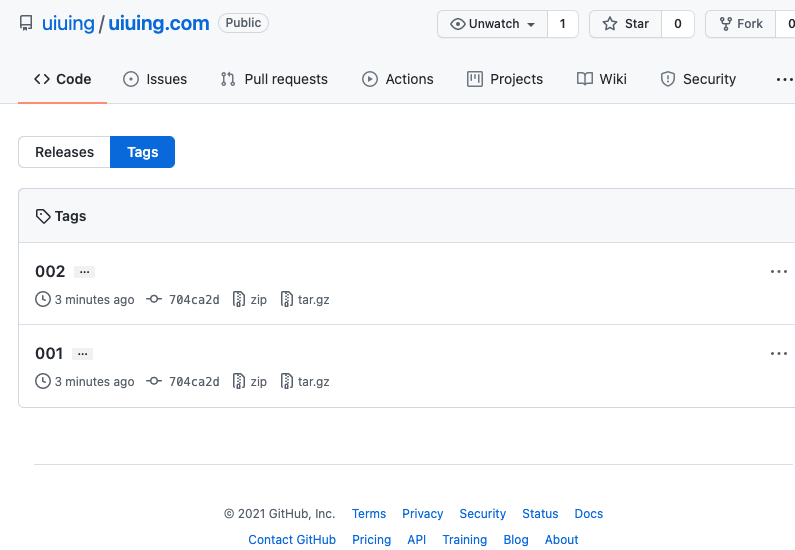Click the commit icon for tag 002
This screenshot has height=550, width=795.
(154, 299)
